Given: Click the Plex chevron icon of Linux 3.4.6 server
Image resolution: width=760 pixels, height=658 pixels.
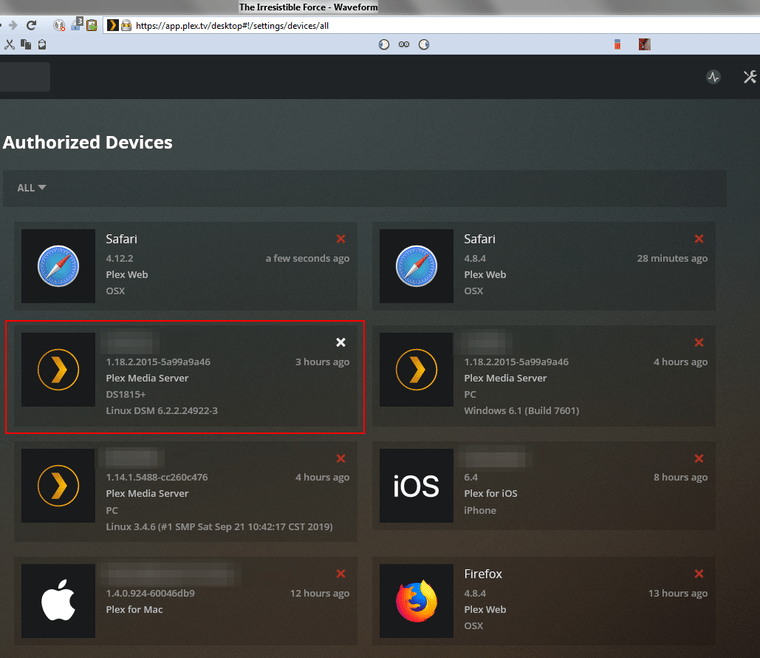Looking at the screenshot, I should (58, 486).
